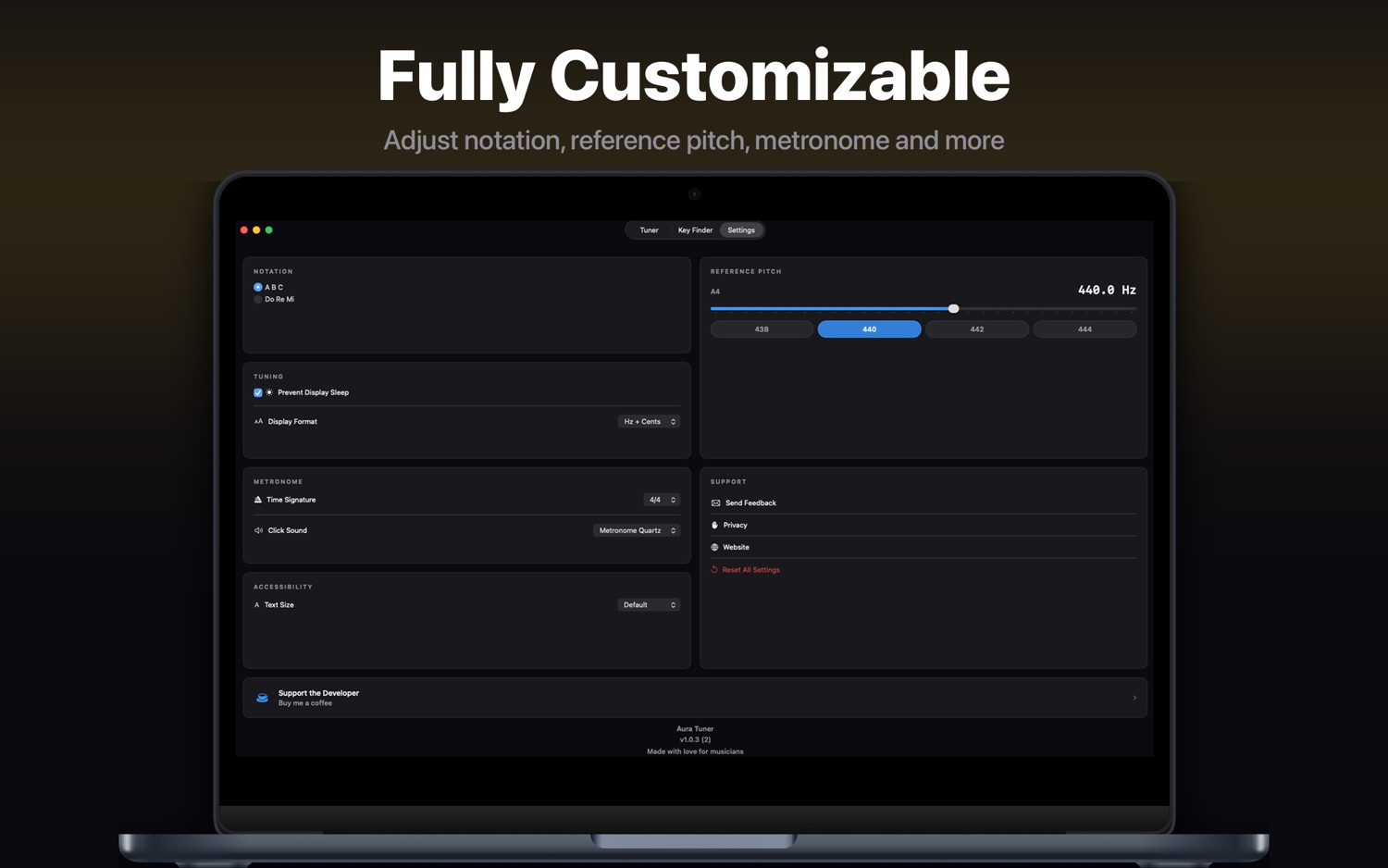This screenshot has height=868, width=1388.
Task: Click the globe icon beside Website
Action: coord(714,547)
